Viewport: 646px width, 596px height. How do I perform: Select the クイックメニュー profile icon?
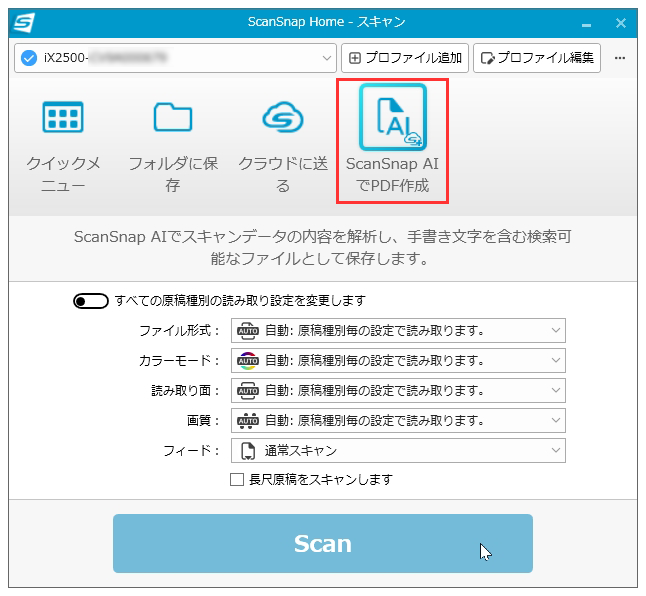click(x=63, y=117)
